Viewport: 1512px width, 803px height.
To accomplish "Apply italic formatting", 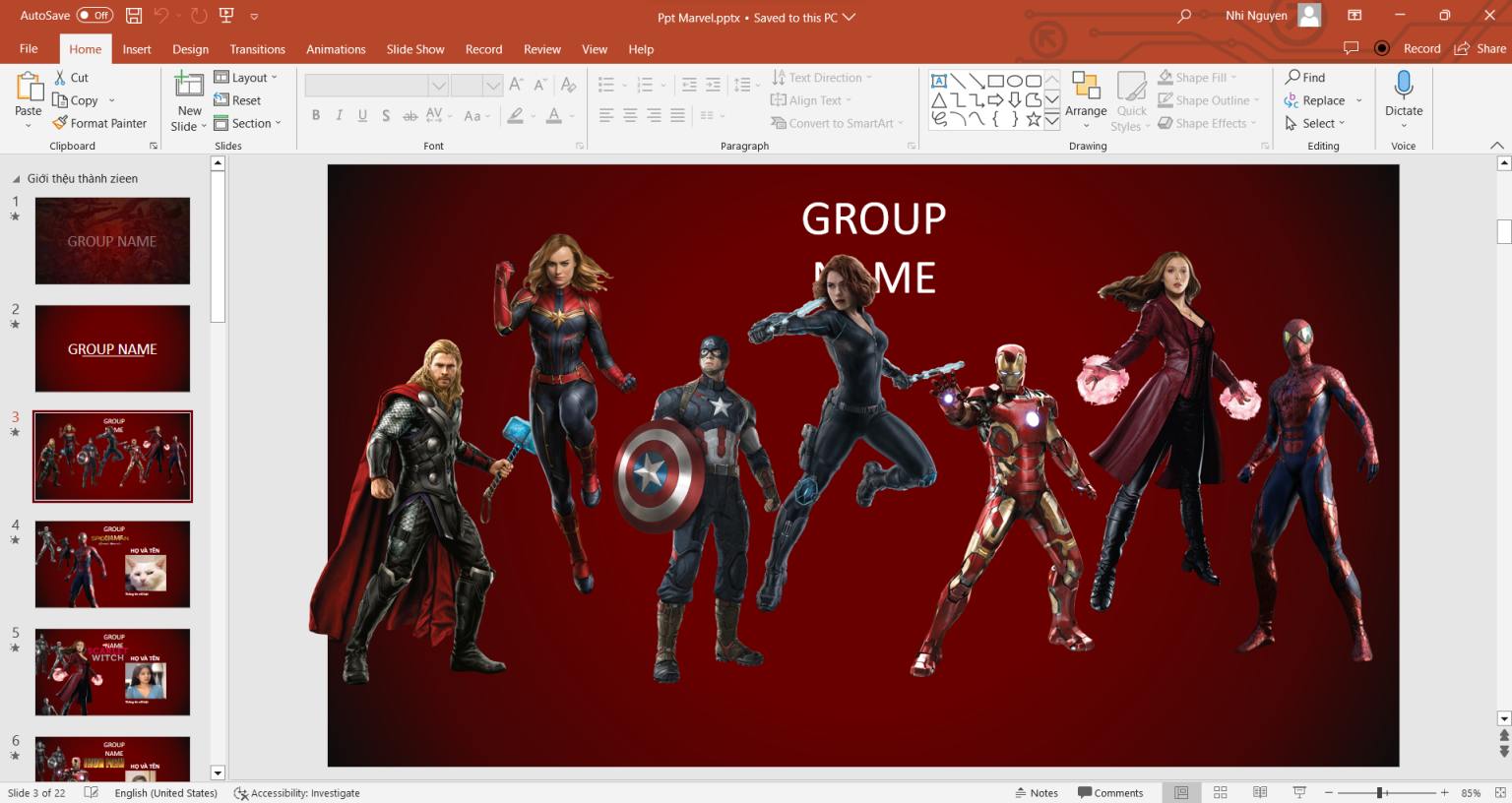I will (339, 115).
